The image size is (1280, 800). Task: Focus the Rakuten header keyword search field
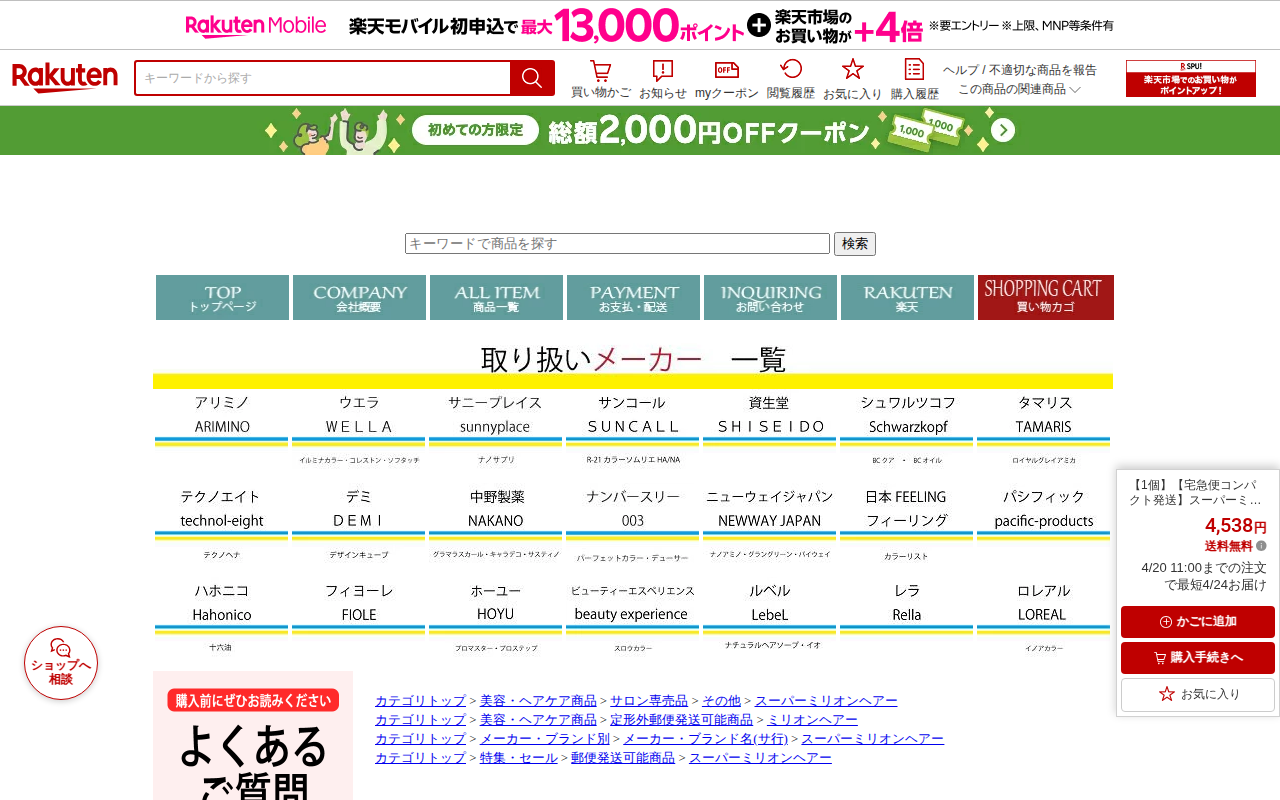[x=323, y=78]
